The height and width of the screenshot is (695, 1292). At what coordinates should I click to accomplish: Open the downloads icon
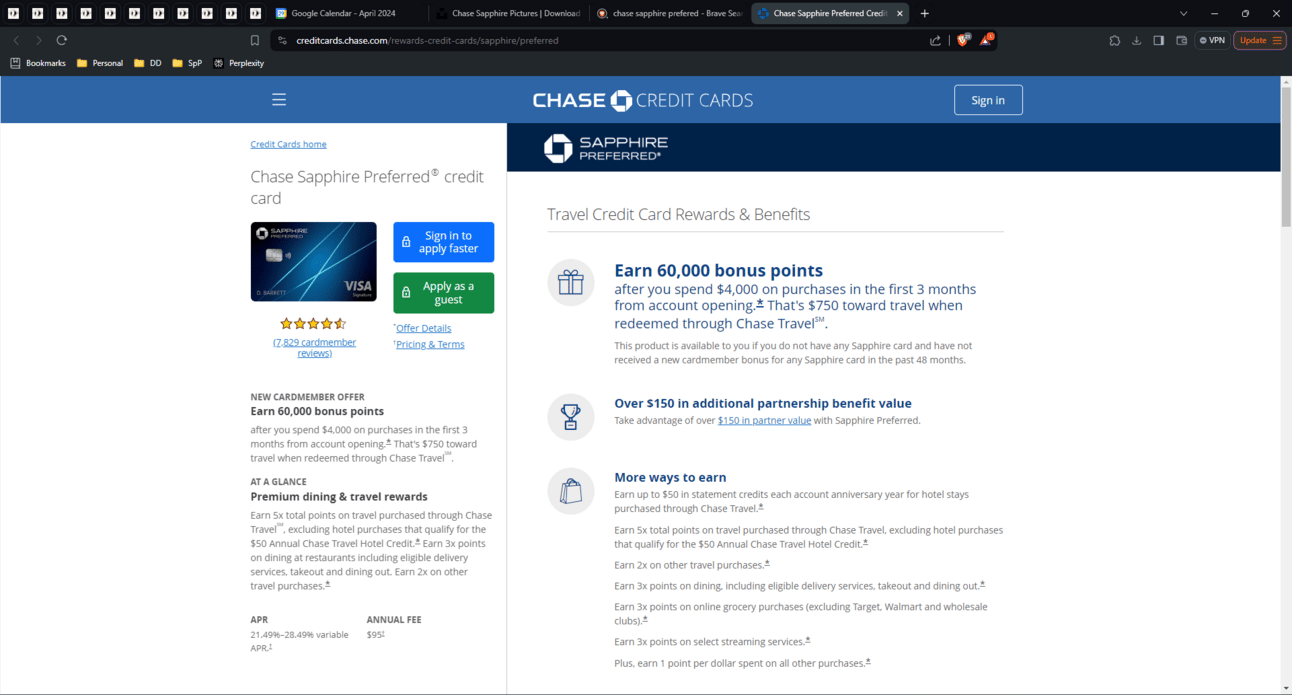pos(1137,40)
